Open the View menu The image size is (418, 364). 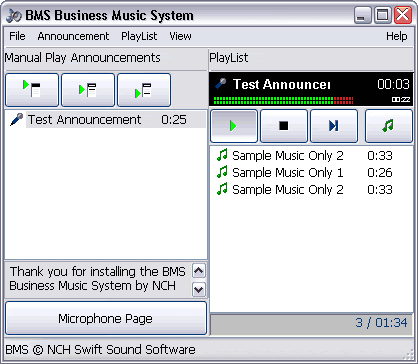point(180,36)
